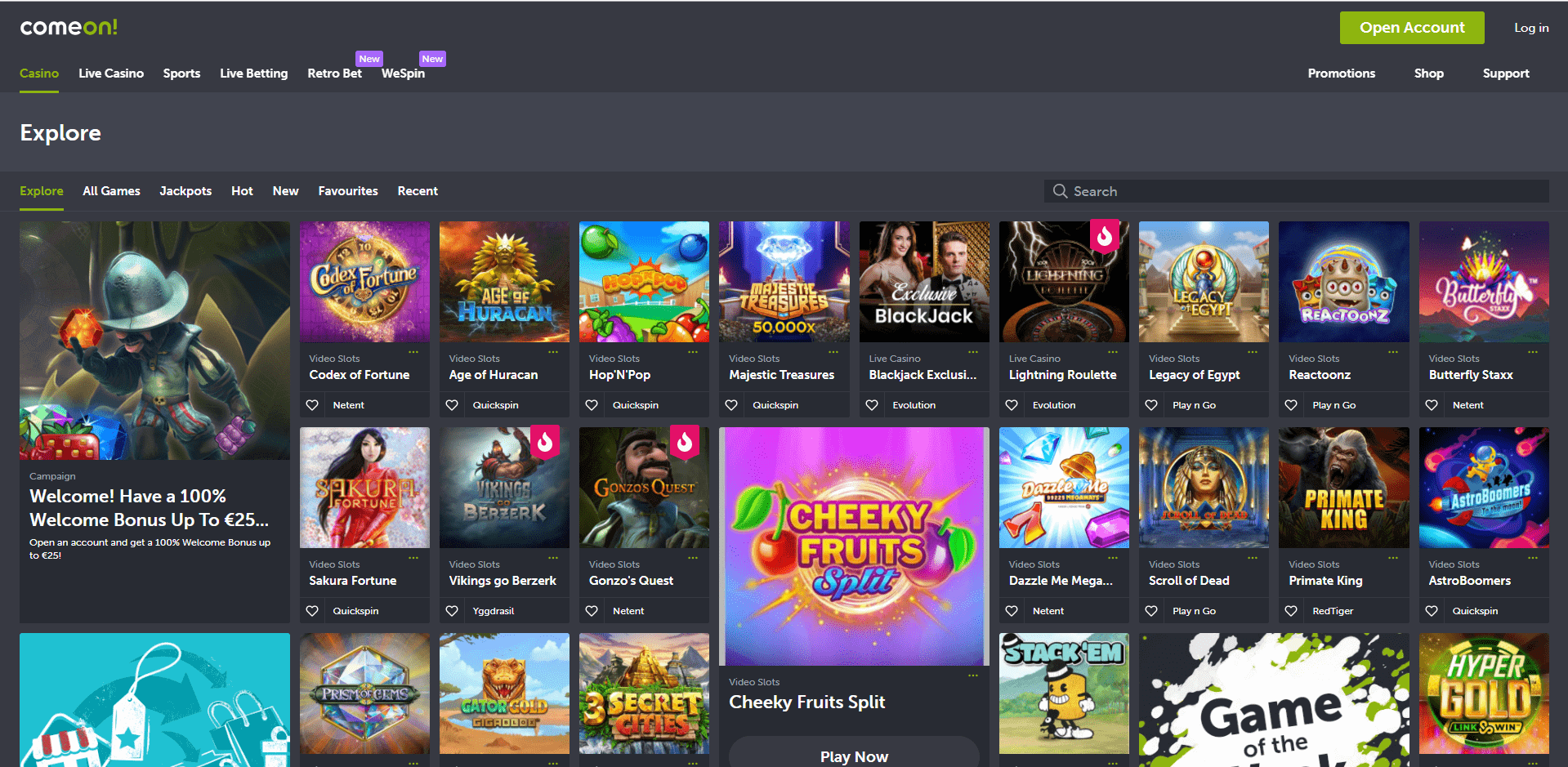Expand options dots for Majestic Treasures
This screenshot has width=1568, height=767.
point(833,352)
